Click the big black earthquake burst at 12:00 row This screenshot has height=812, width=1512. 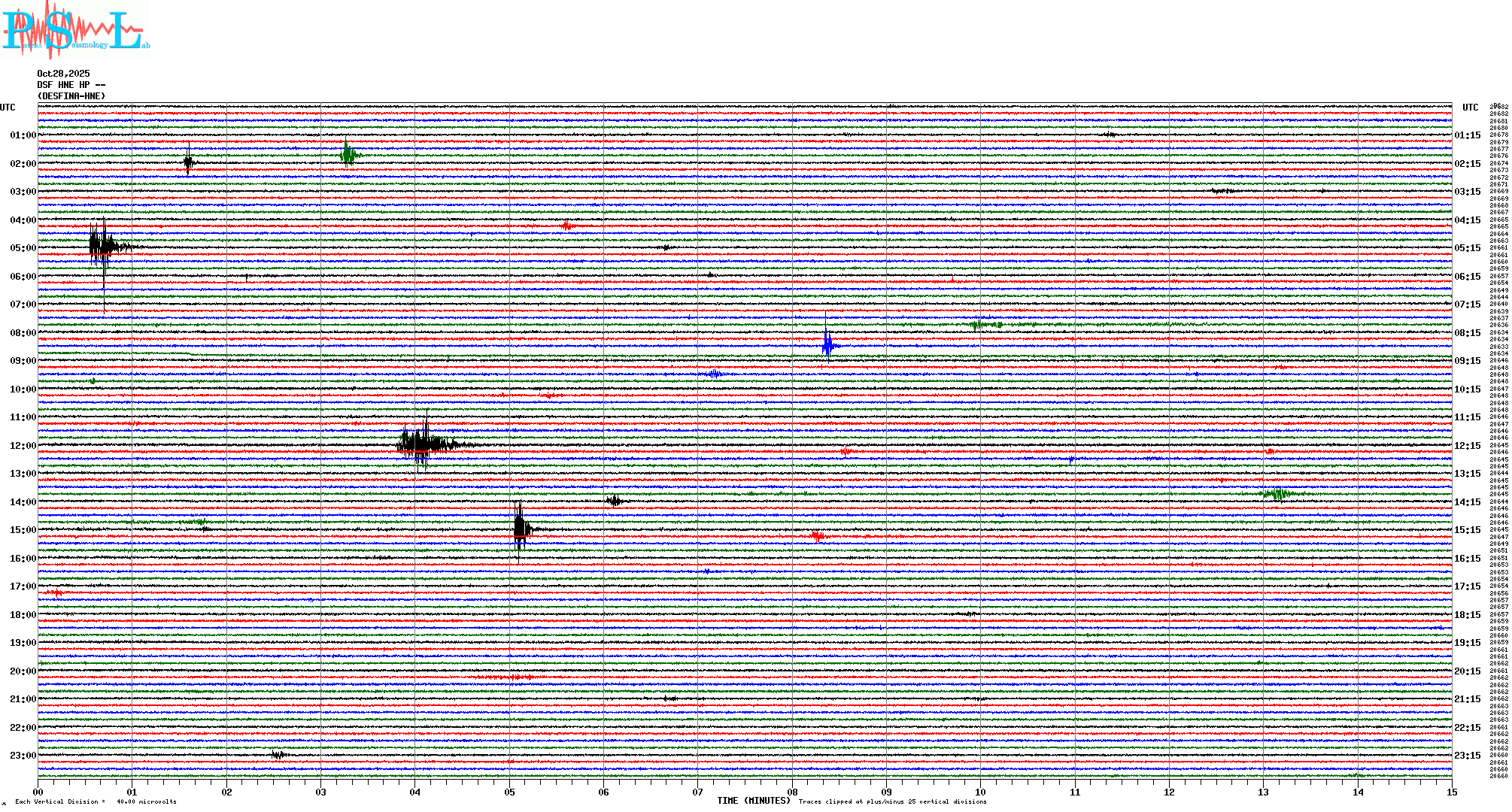pyautogui.click(x=423, y=444)
